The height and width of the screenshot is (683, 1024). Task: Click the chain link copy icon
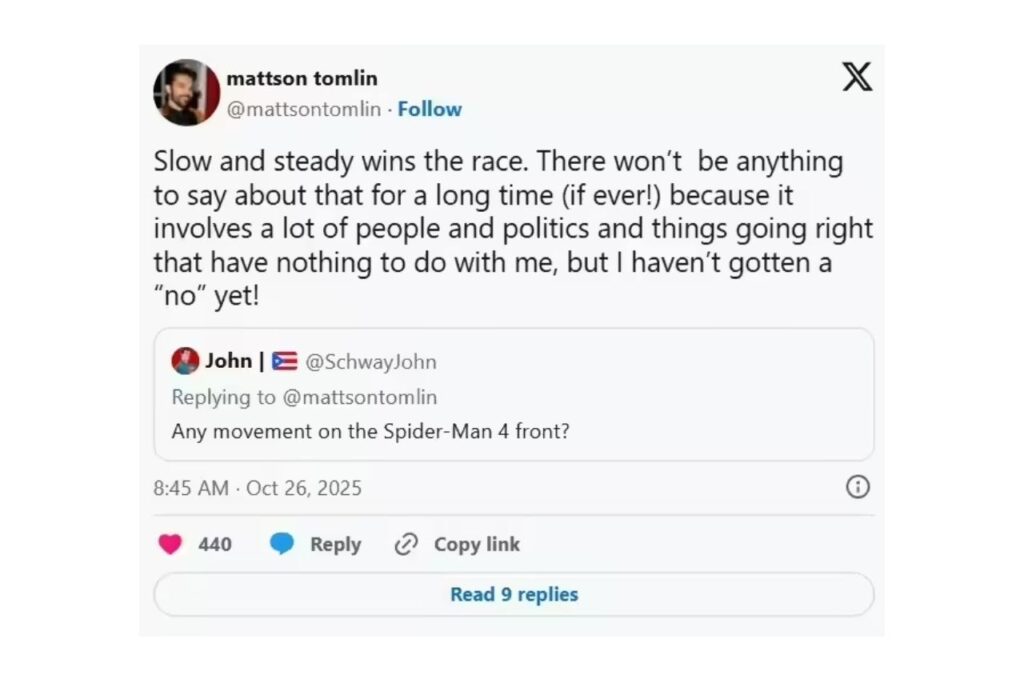point(406,544)
